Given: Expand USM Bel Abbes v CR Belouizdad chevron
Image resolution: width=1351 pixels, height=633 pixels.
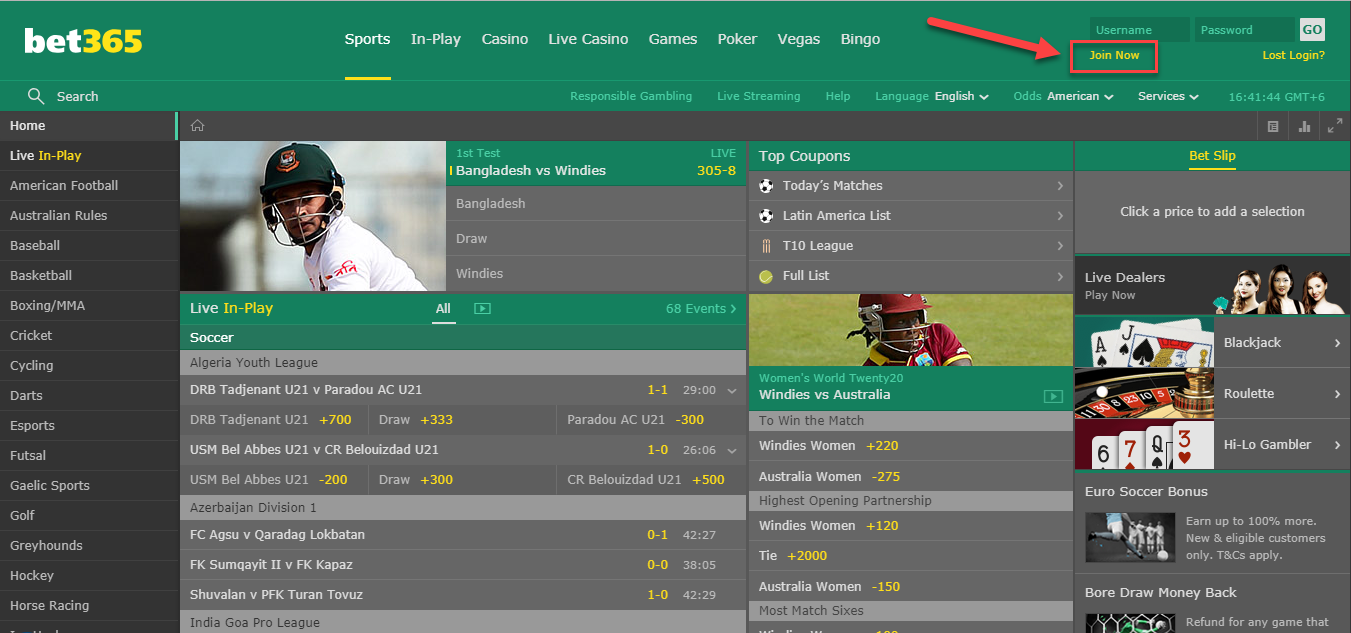Looking at the screenshot, I should click(x=732, y=451).
